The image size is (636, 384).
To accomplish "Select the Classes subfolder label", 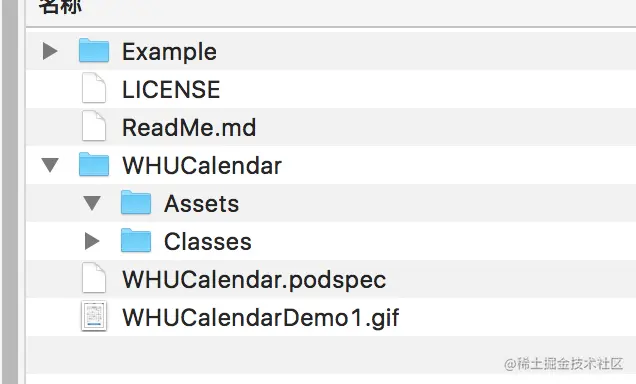I will click(x=208, y=242).
